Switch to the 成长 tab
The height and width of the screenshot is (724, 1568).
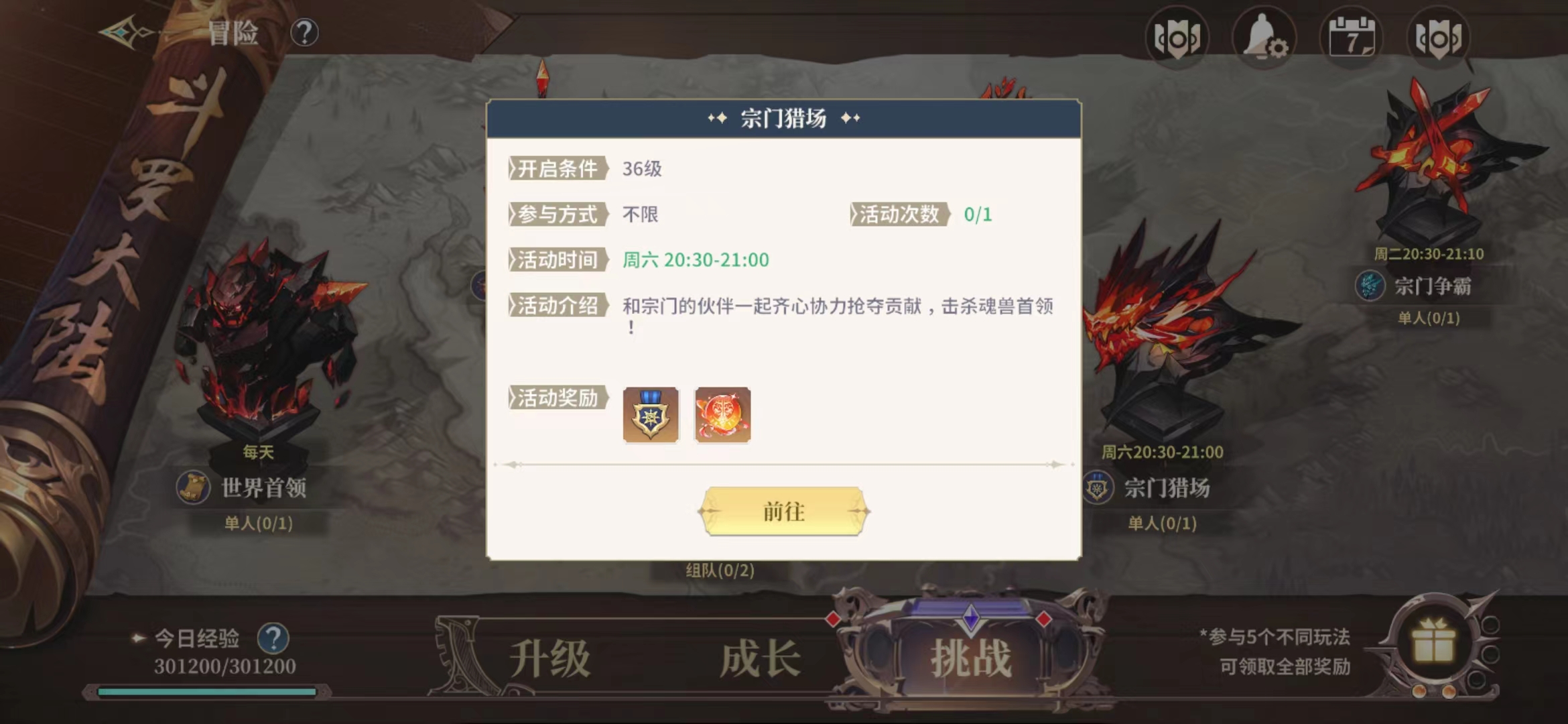pos(760,658)
